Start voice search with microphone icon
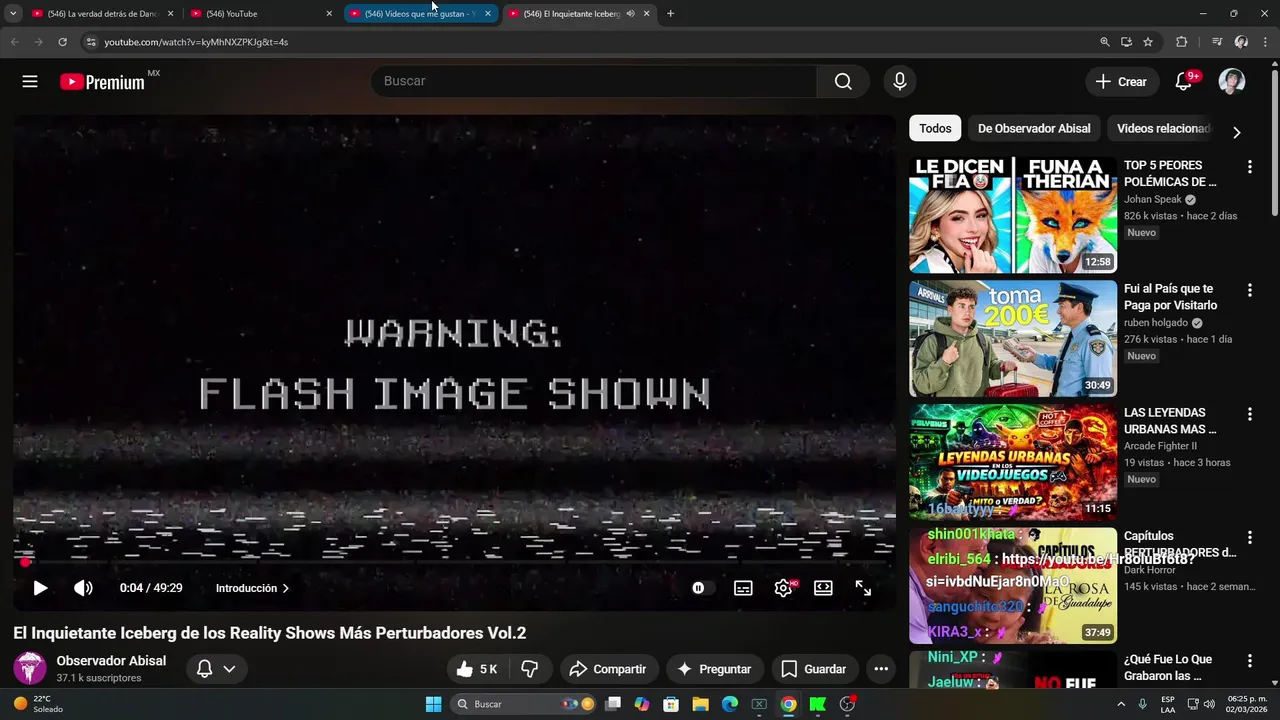Viewport: 1280px width, 720px height. pyautogui.click(x=900, y=82)
